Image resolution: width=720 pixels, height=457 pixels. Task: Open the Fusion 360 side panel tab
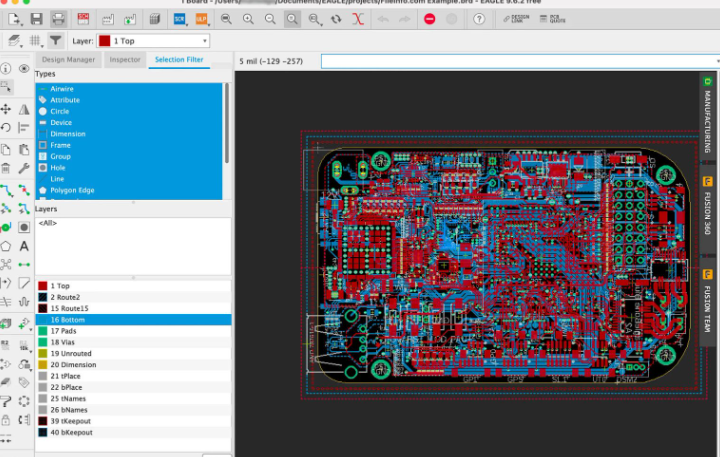[707, 207]
